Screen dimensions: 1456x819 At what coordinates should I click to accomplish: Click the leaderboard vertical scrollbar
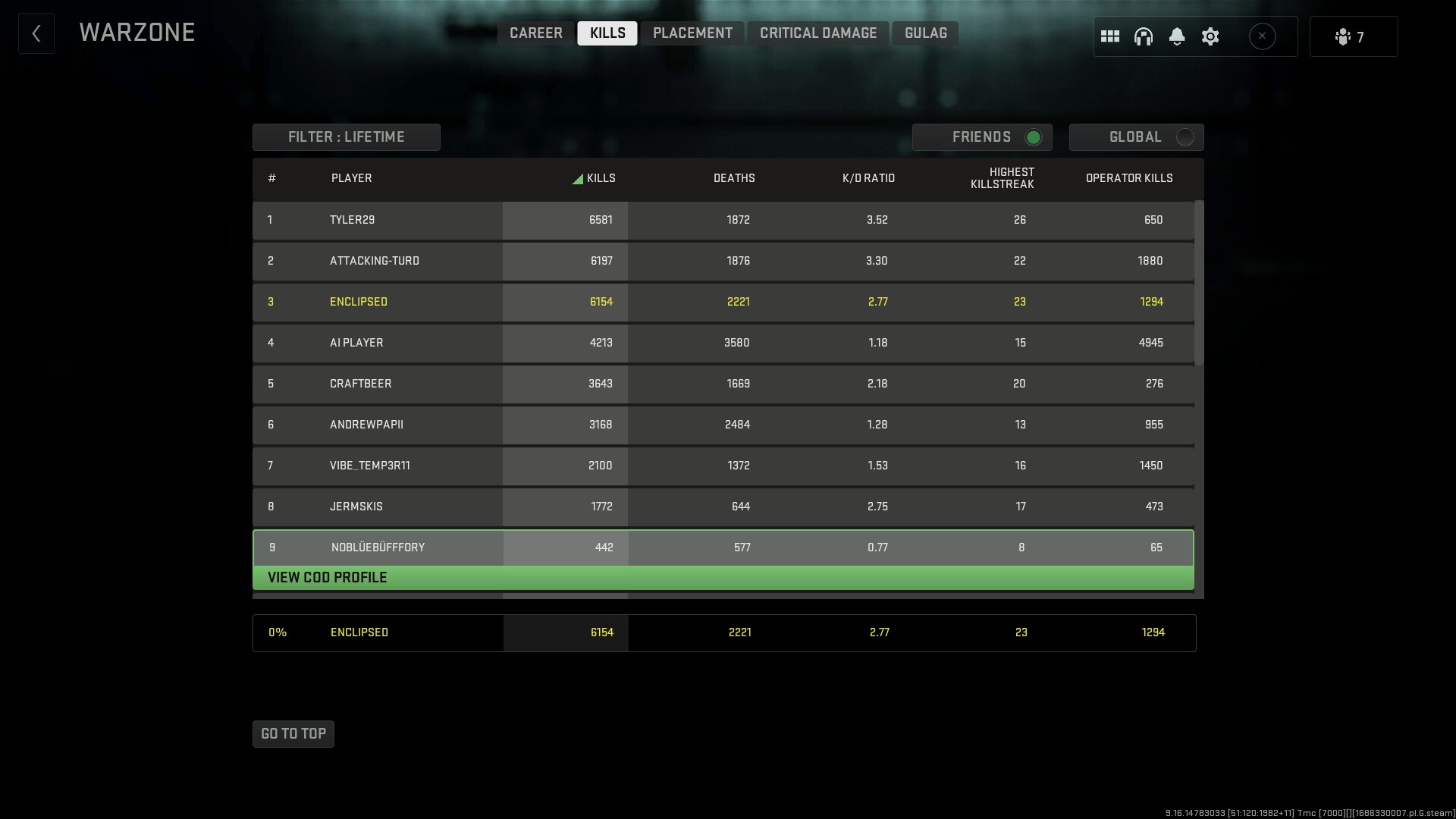1199,284
